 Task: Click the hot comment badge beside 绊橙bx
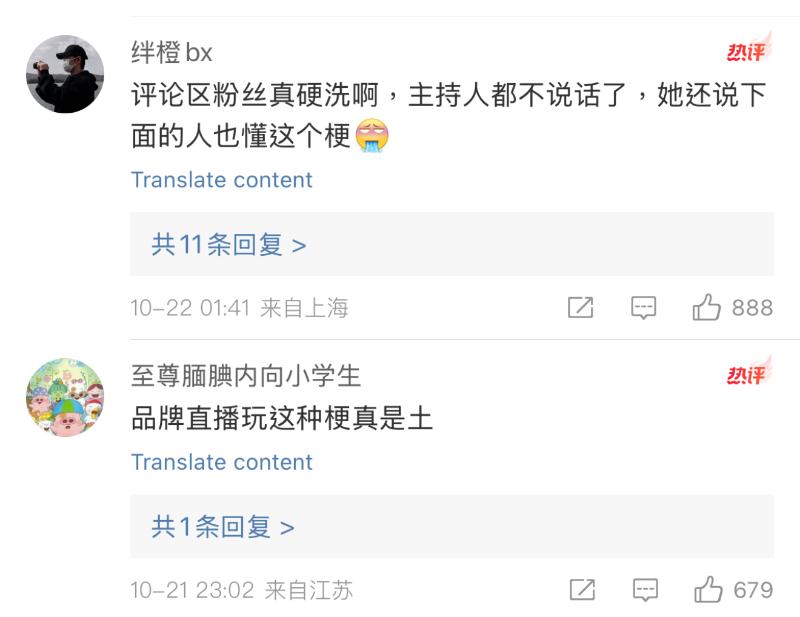point(747,50)
